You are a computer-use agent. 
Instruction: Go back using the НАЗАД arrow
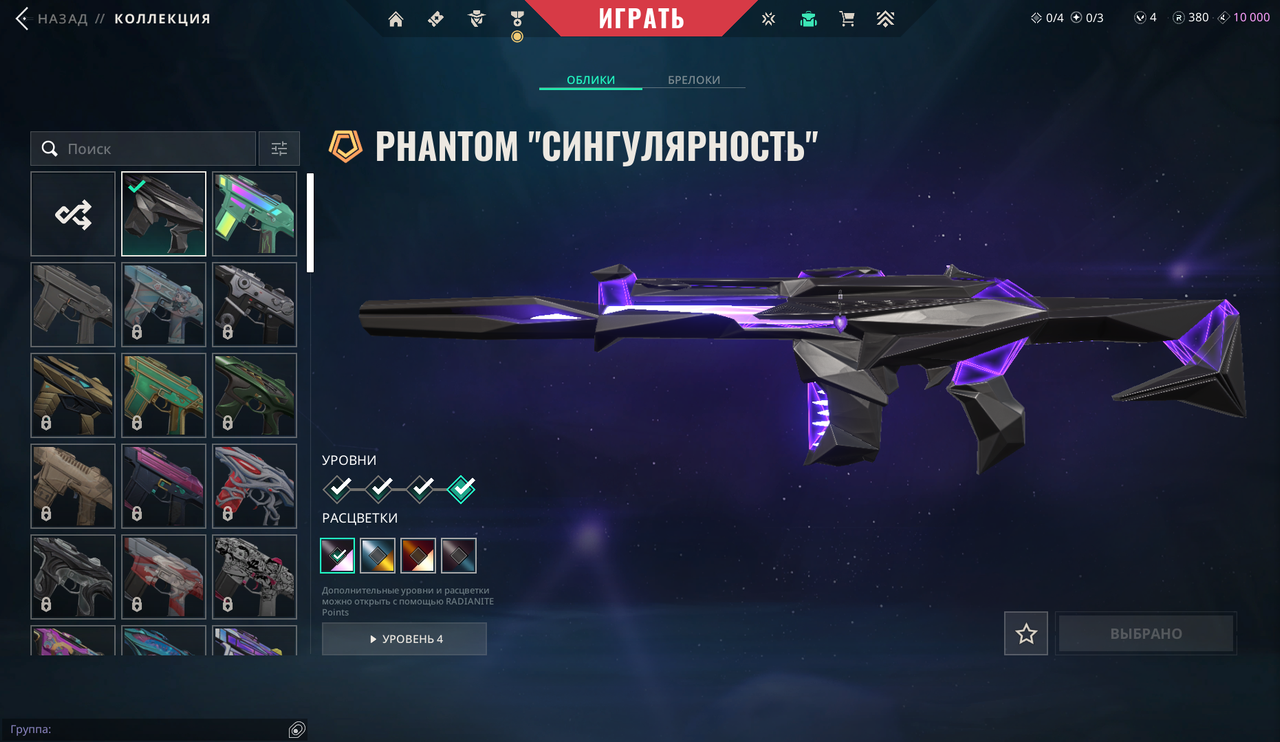point(22,18)
